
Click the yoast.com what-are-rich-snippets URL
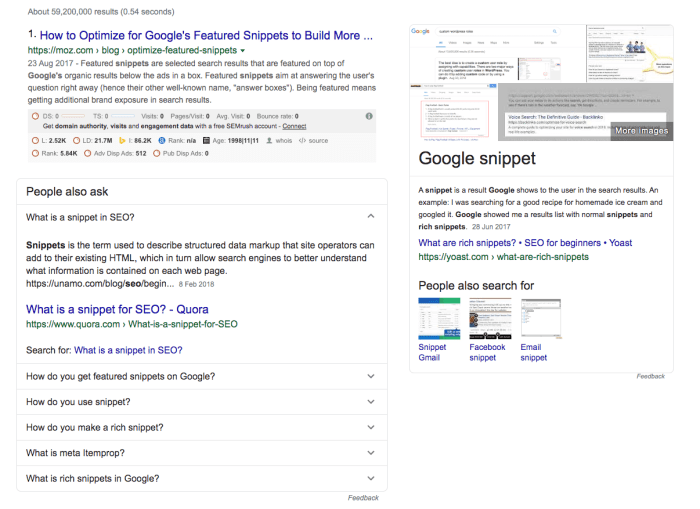[x=504, y=257]
